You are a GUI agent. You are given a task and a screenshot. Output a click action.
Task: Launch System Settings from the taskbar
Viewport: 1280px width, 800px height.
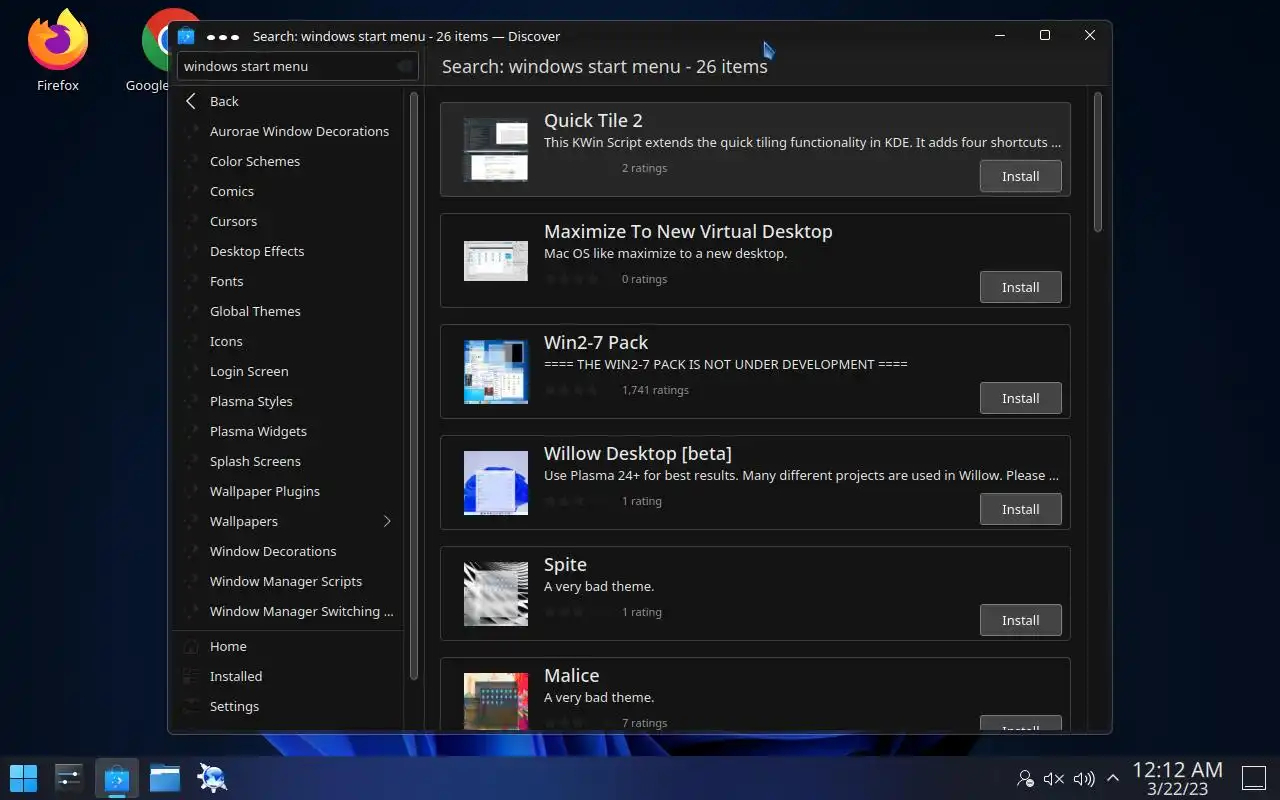point(69,777)
